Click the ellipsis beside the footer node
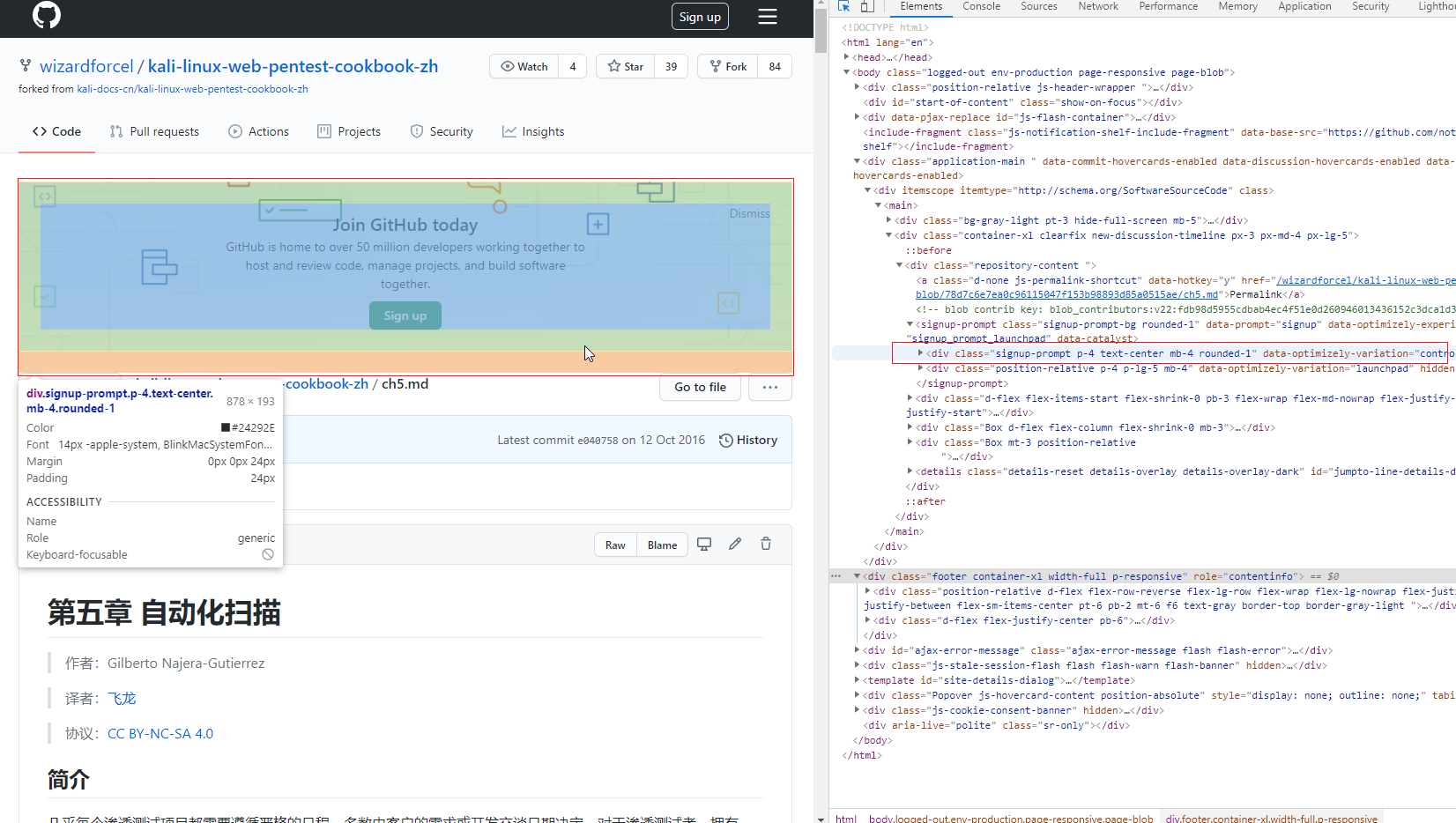Image resolution: width=1456 pixels, height=823 pixels. pyautogui.click(x=836, y=576)
